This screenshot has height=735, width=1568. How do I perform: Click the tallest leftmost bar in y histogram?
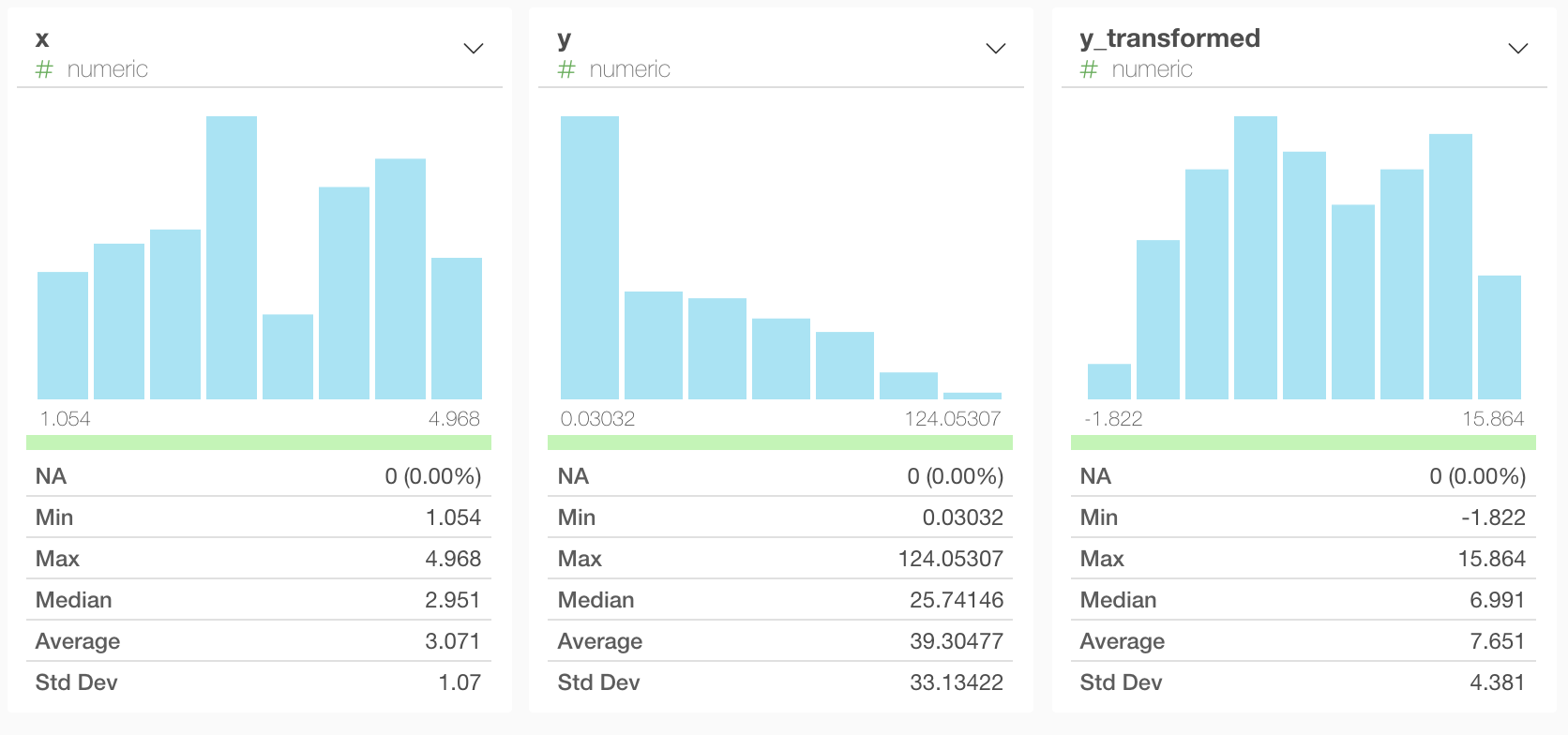point(589,258)
